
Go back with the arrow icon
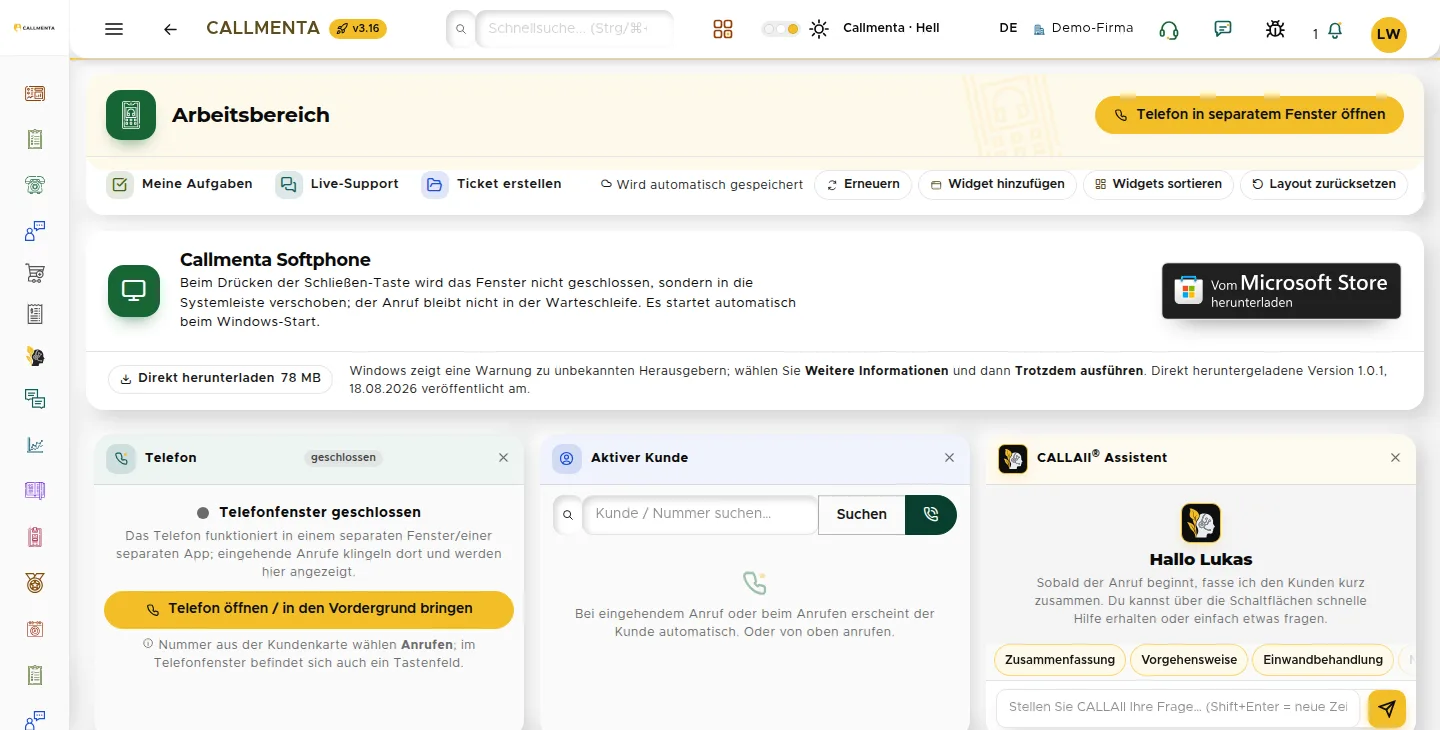[170, 29]
